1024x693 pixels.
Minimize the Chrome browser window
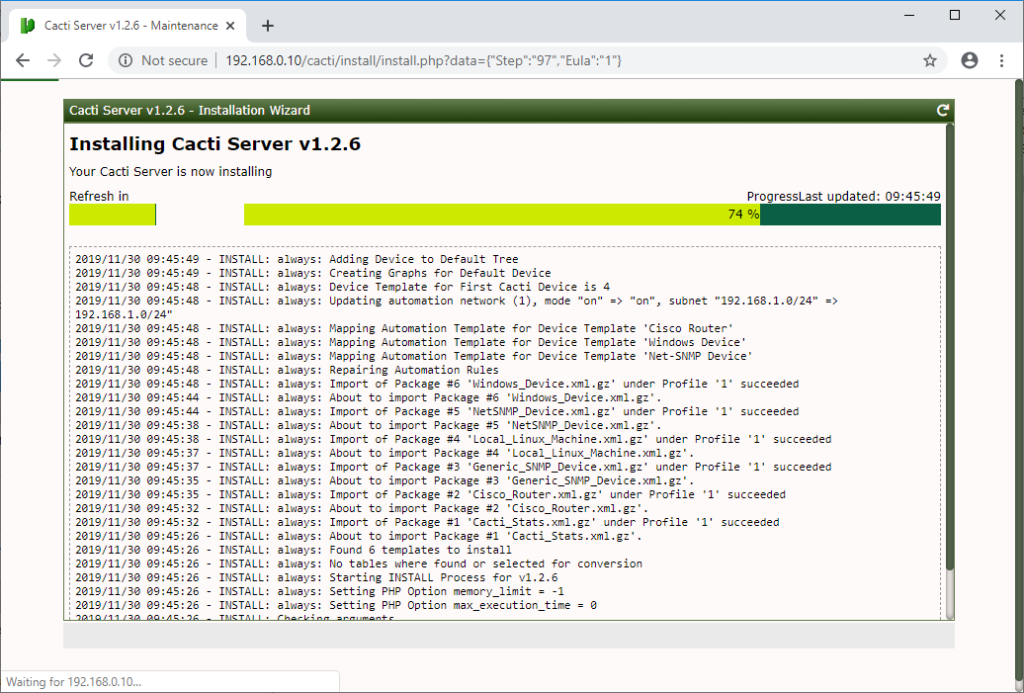pyautogui.click(x=909, y=15)
